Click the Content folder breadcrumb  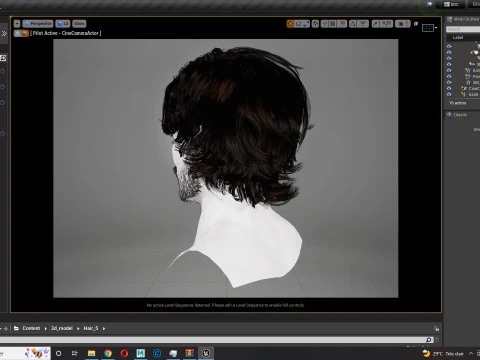tap(31, 328)
